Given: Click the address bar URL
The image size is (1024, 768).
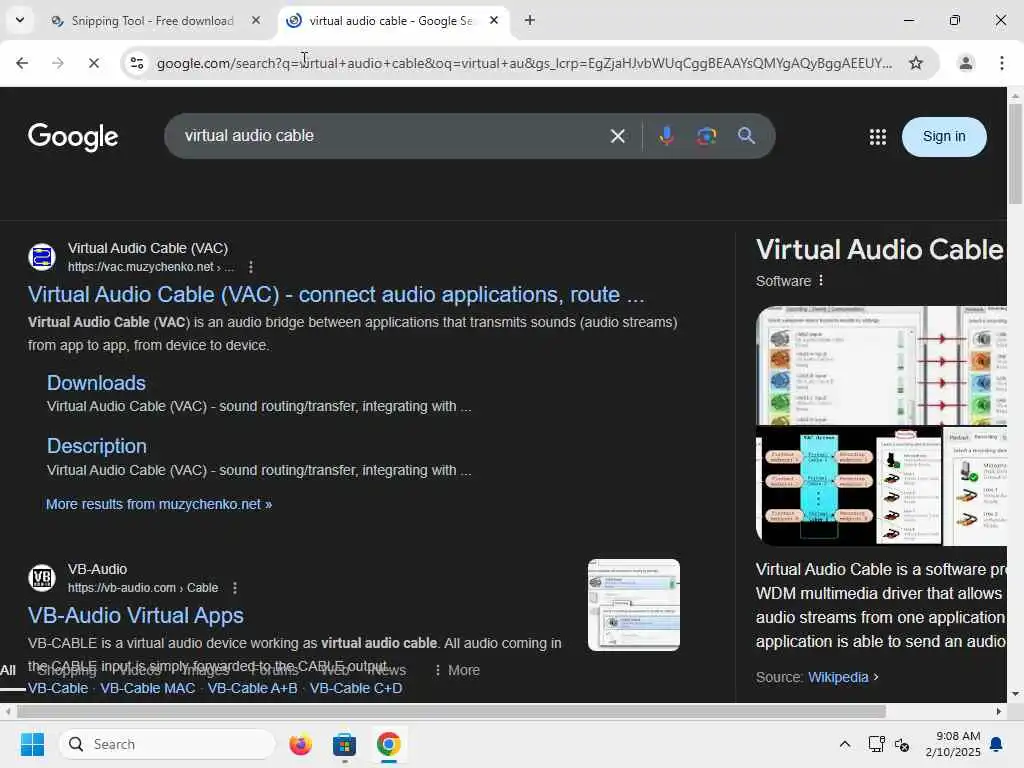Looking at the screenshot, I should coord(524,63).
